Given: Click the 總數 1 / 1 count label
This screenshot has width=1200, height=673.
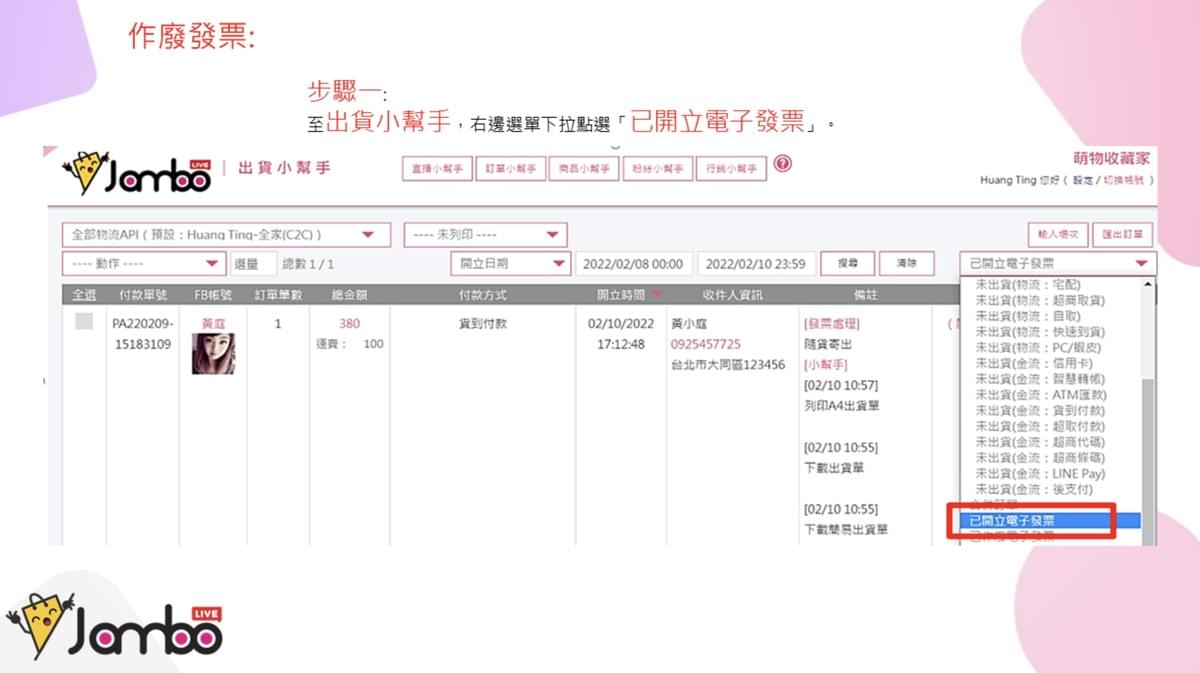Looking at the screenshot, I should (x=308, y=264).
